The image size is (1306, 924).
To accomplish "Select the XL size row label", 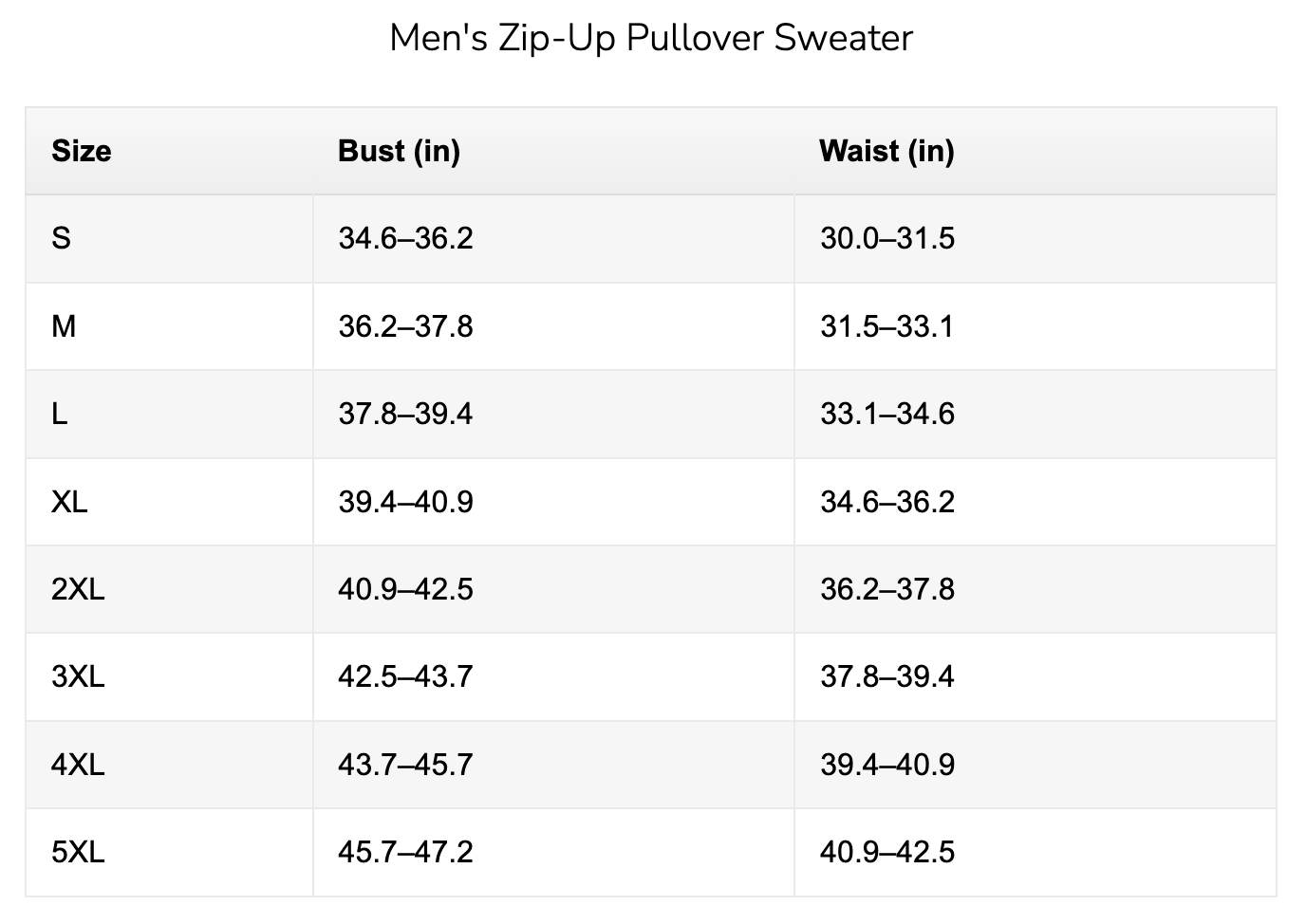I will click(69, 502).
